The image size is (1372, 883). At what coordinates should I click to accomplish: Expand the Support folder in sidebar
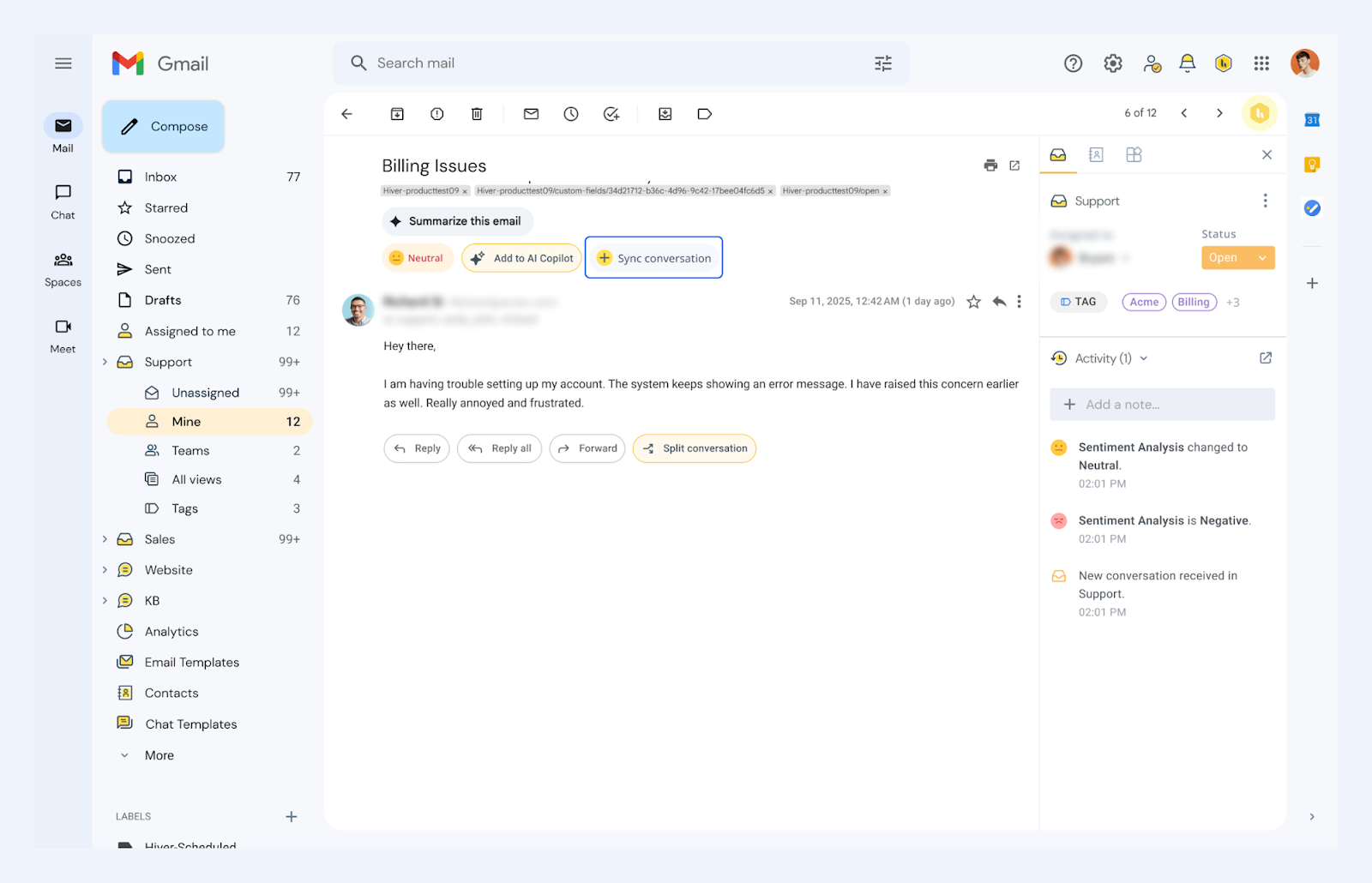pyautogui.click(x=105, y=362)
